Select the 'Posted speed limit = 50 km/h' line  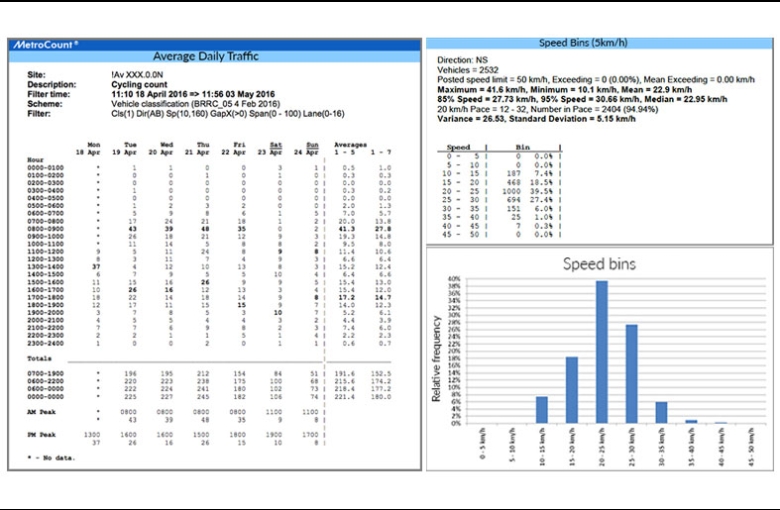(596, 80)
